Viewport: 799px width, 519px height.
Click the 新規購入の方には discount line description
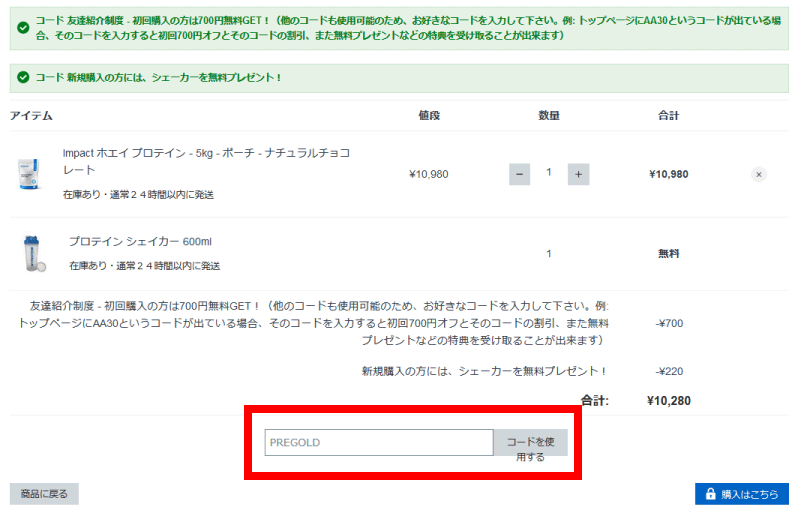[x=484, y=371]
